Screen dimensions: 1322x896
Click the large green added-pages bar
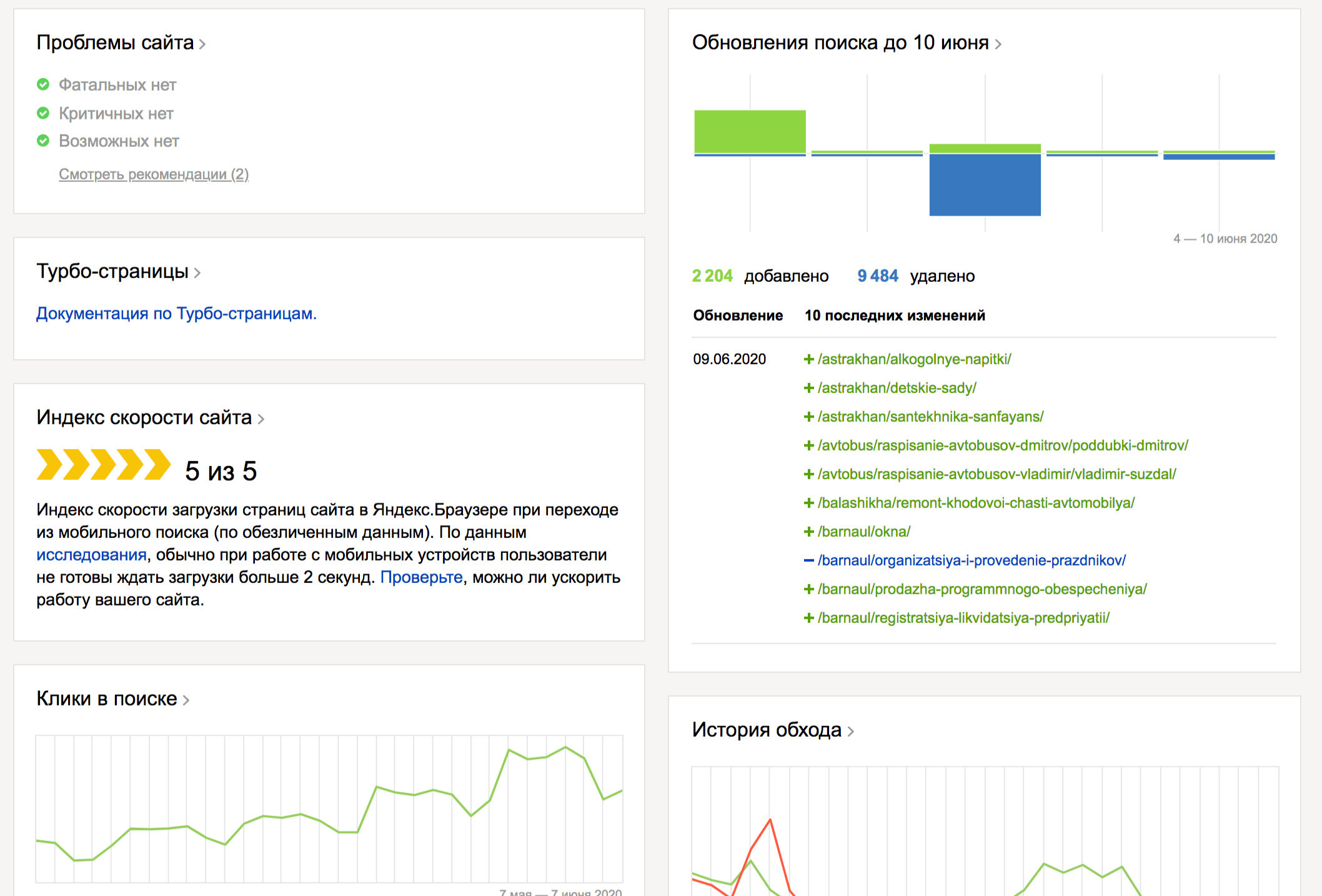750,131
